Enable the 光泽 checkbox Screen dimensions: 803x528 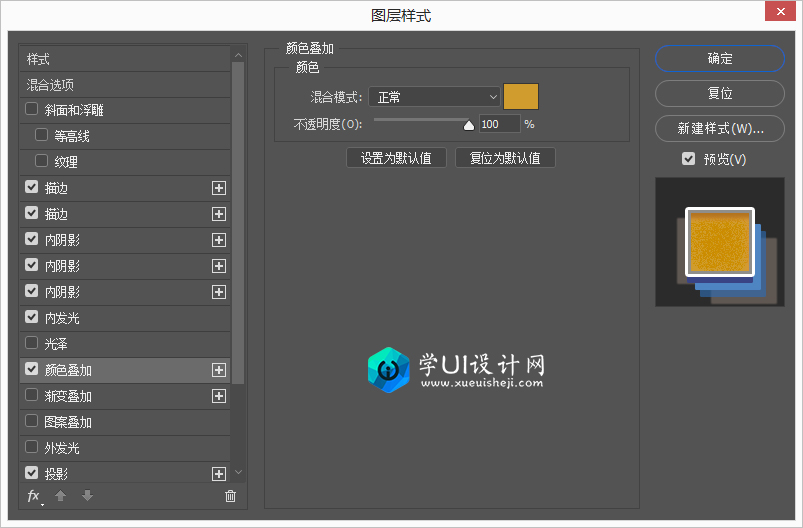32,343
